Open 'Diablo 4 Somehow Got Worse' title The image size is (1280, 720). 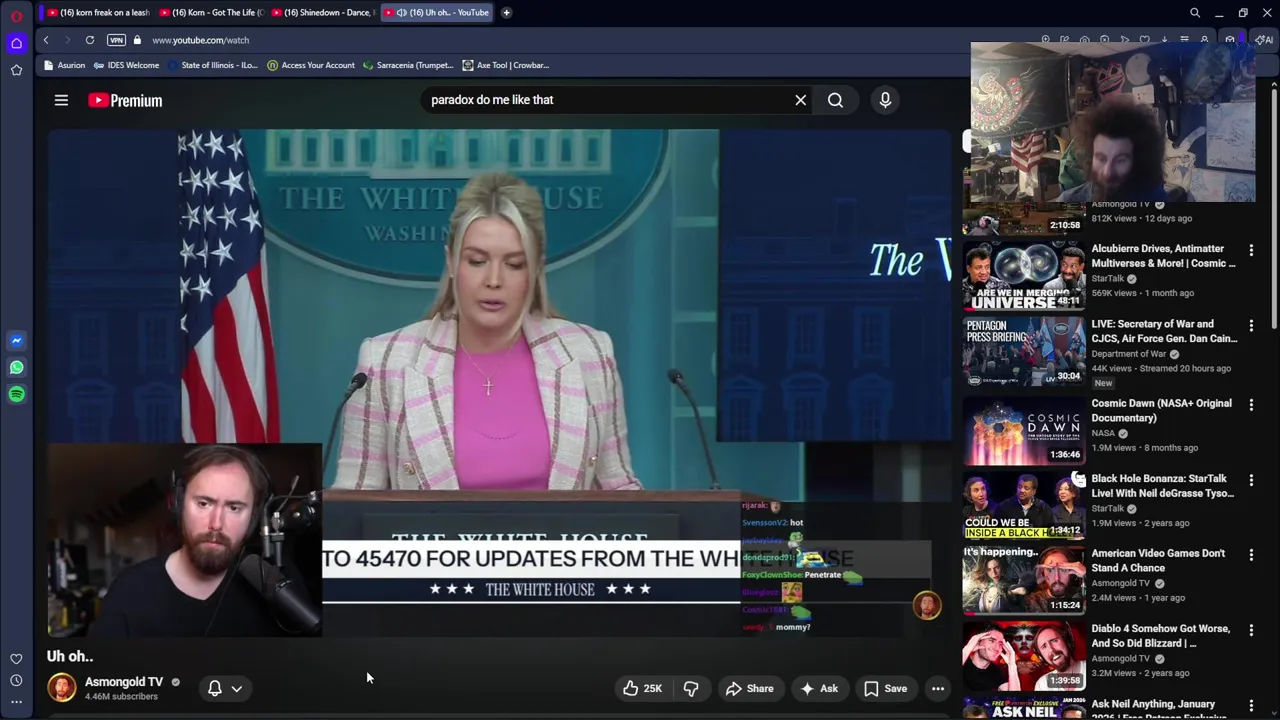pos(1161,636)
